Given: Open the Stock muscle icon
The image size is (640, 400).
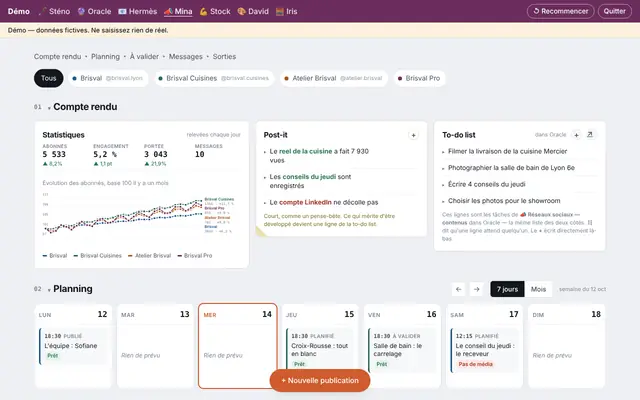Looking at the screenshot, I should pyautogui.click(x=203, y=11).
